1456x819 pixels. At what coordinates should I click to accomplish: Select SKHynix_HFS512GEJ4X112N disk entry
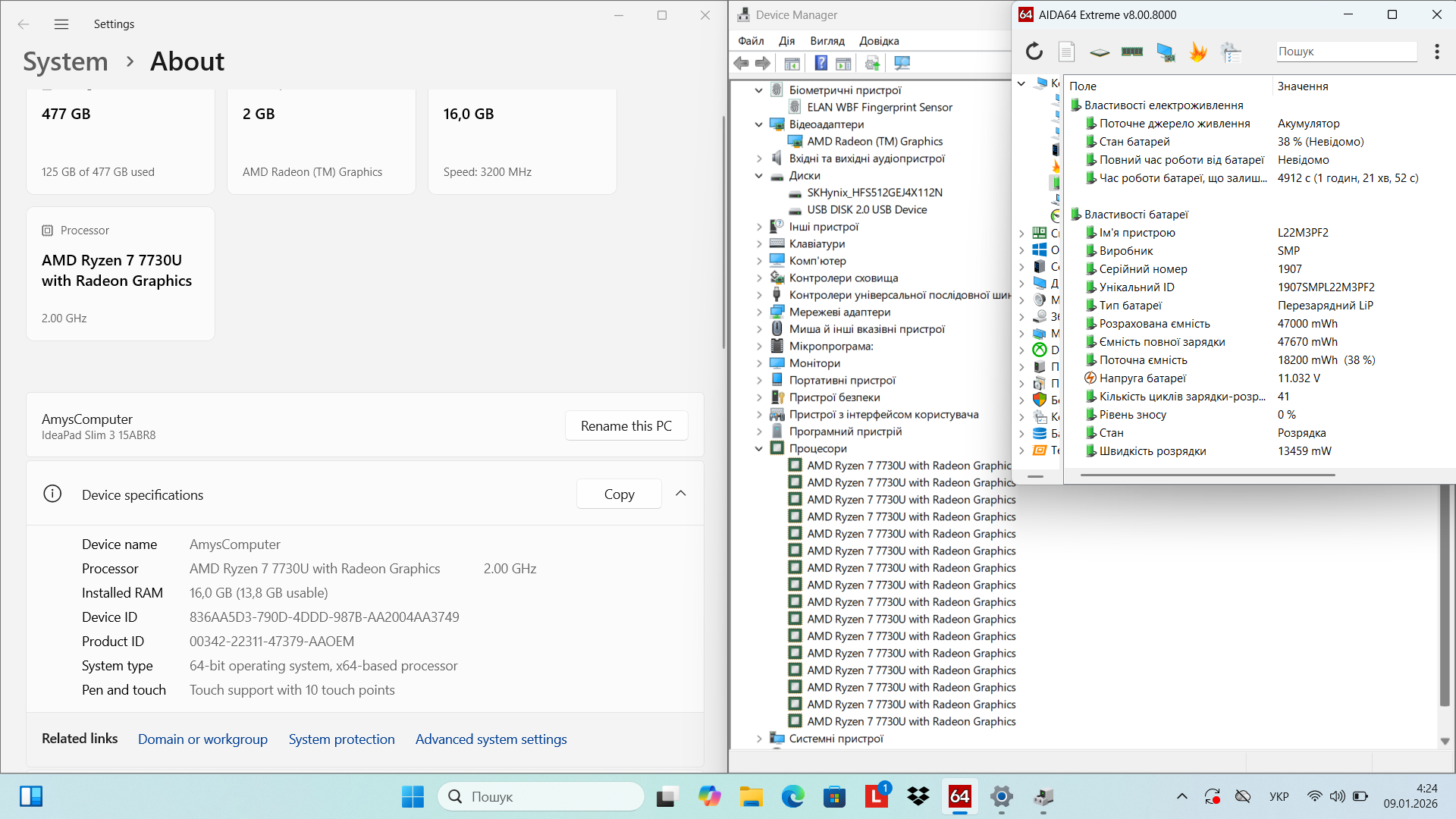pos(874,193)
